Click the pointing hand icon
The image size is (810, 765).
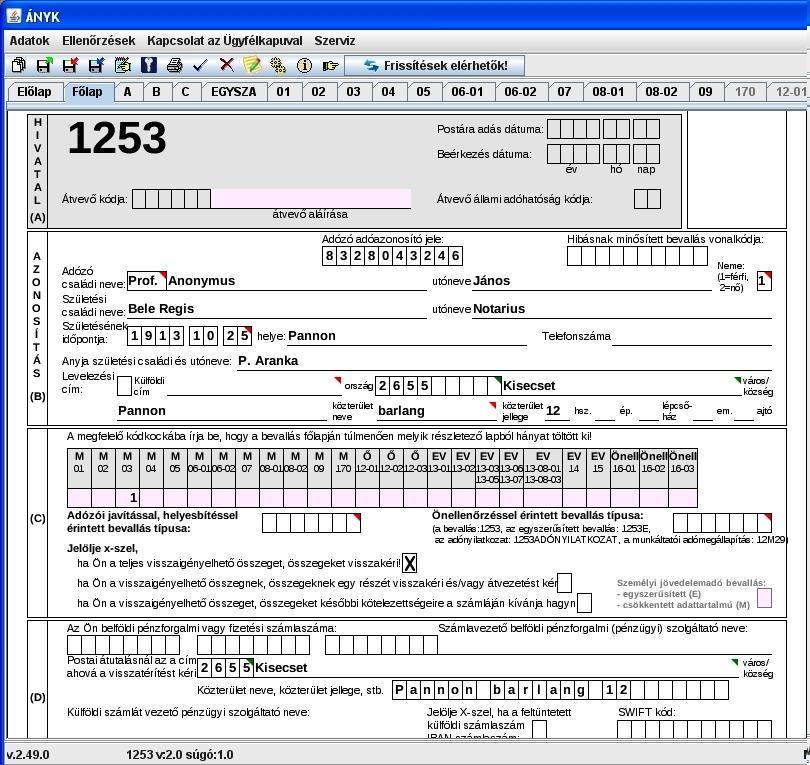pyautogui.click(x=330, y=65)
